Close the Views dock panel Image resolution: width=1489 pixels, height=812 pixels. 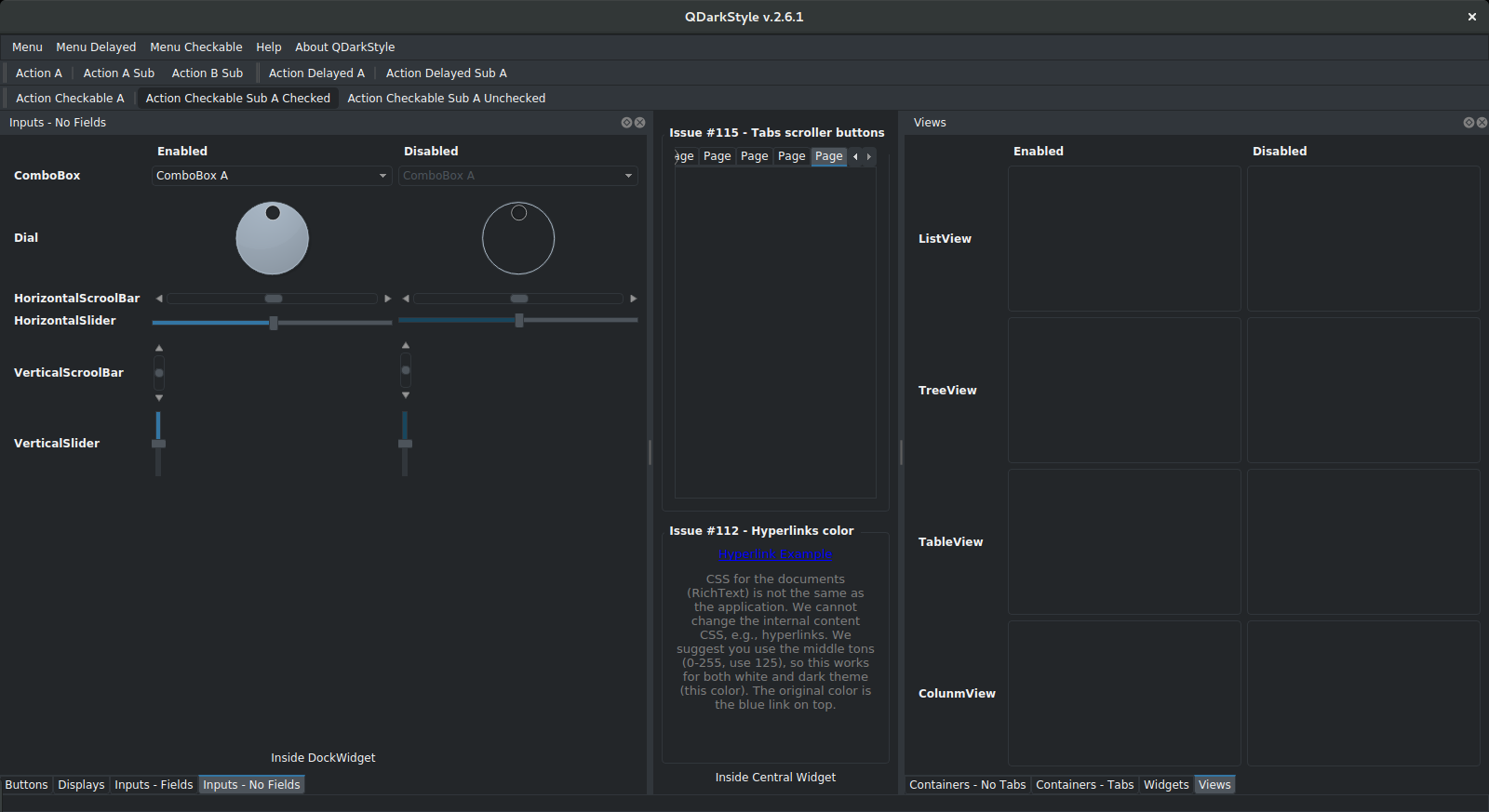[x=1482, y=123]
